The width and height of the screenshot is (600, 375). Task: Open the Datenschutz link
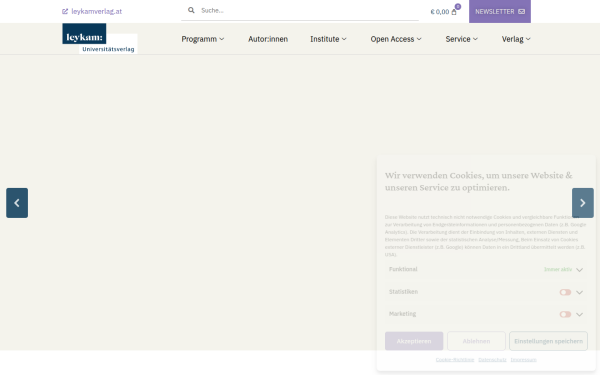pos(492,360)
